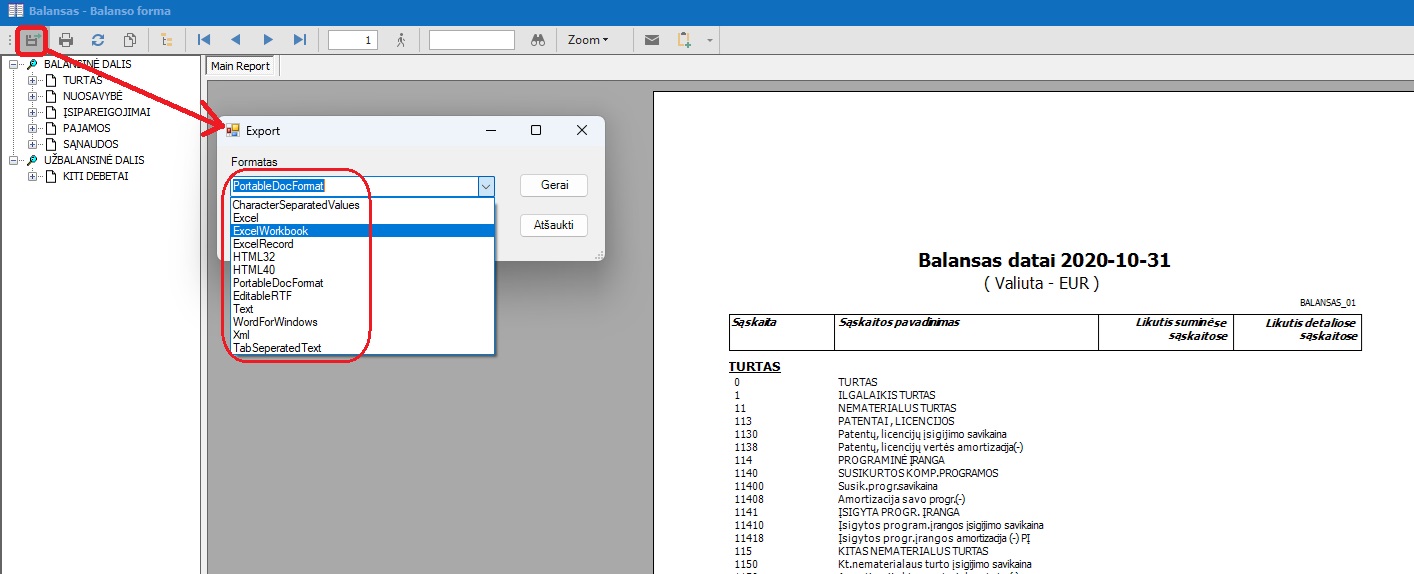Go to the first page of the report
Image resolution: width=1414 pixels, height=574 pixels.
click(x=204, y=40)
